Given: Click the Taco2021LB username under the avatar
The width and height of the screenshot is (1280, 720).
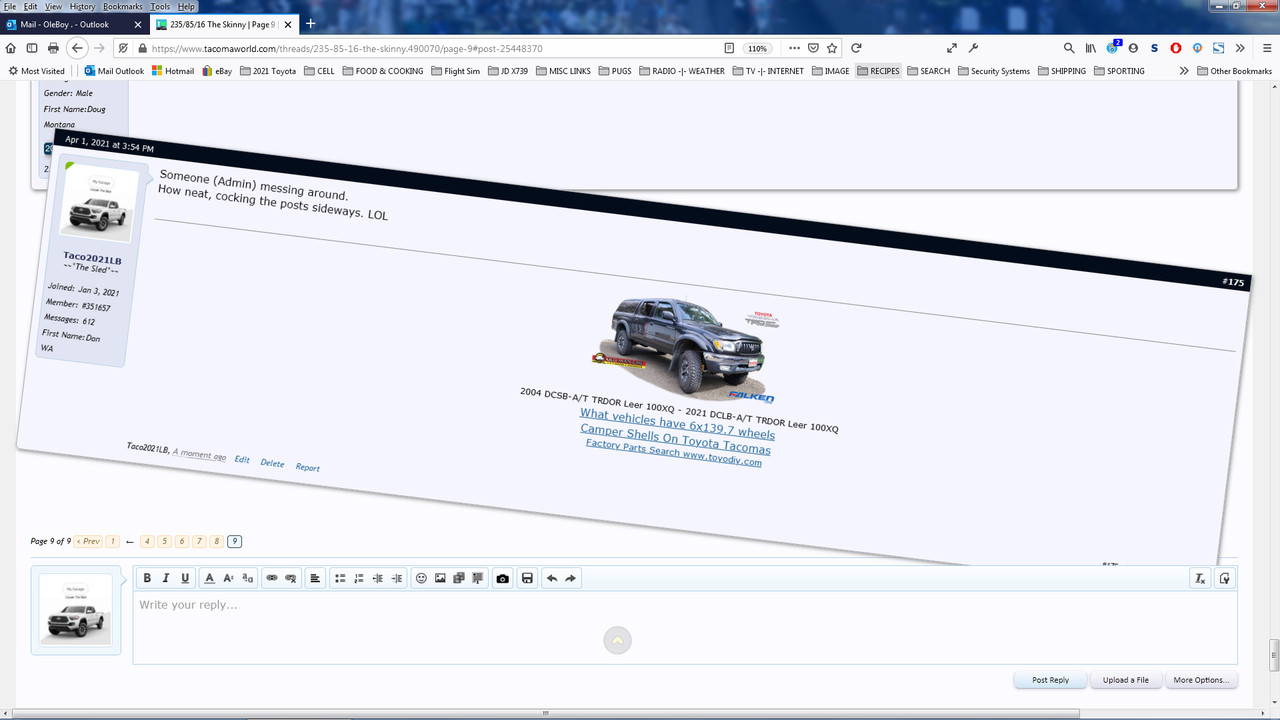Looking at the screenshot, I should coord(92,258).
